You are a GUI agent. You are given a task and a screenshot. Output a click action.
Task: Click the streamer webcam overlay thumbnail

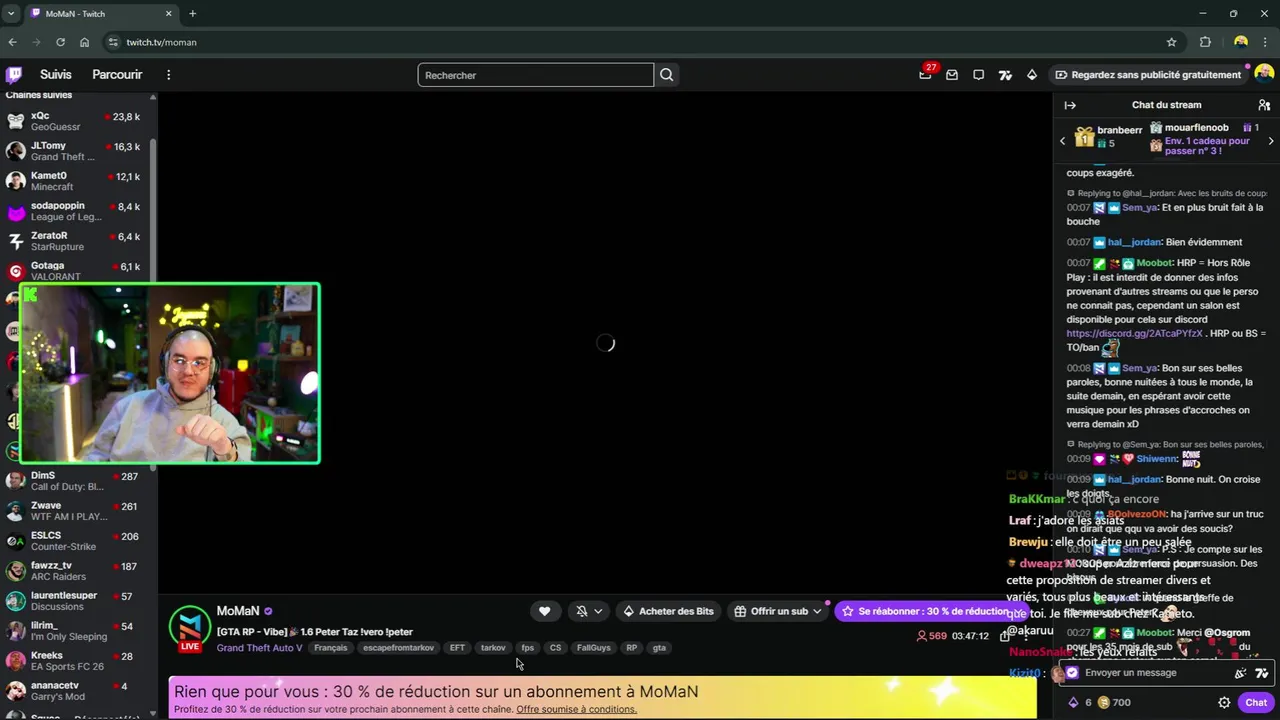pos(169,373)
